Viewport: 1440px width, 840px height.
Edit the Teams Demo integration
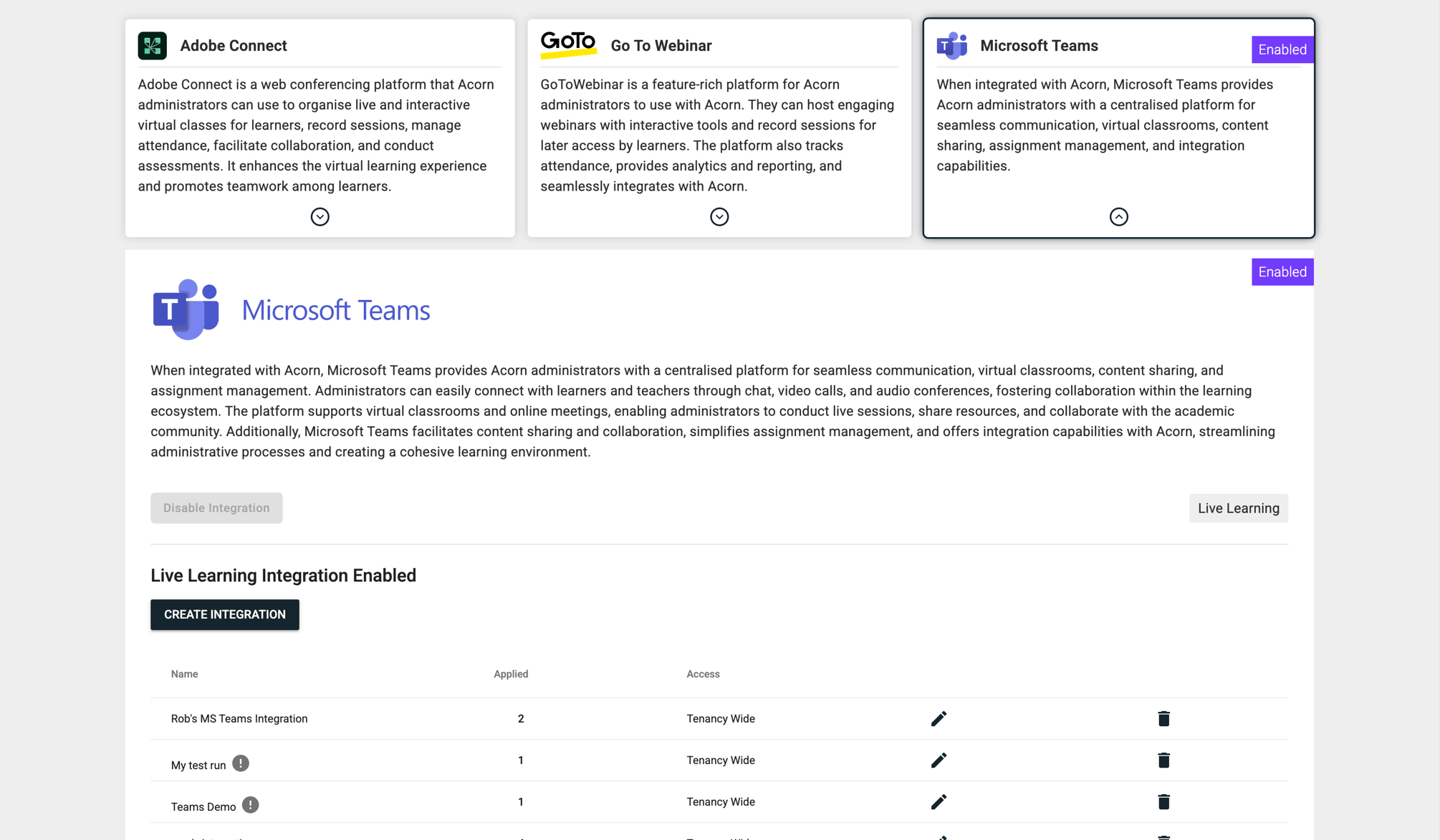939,802
